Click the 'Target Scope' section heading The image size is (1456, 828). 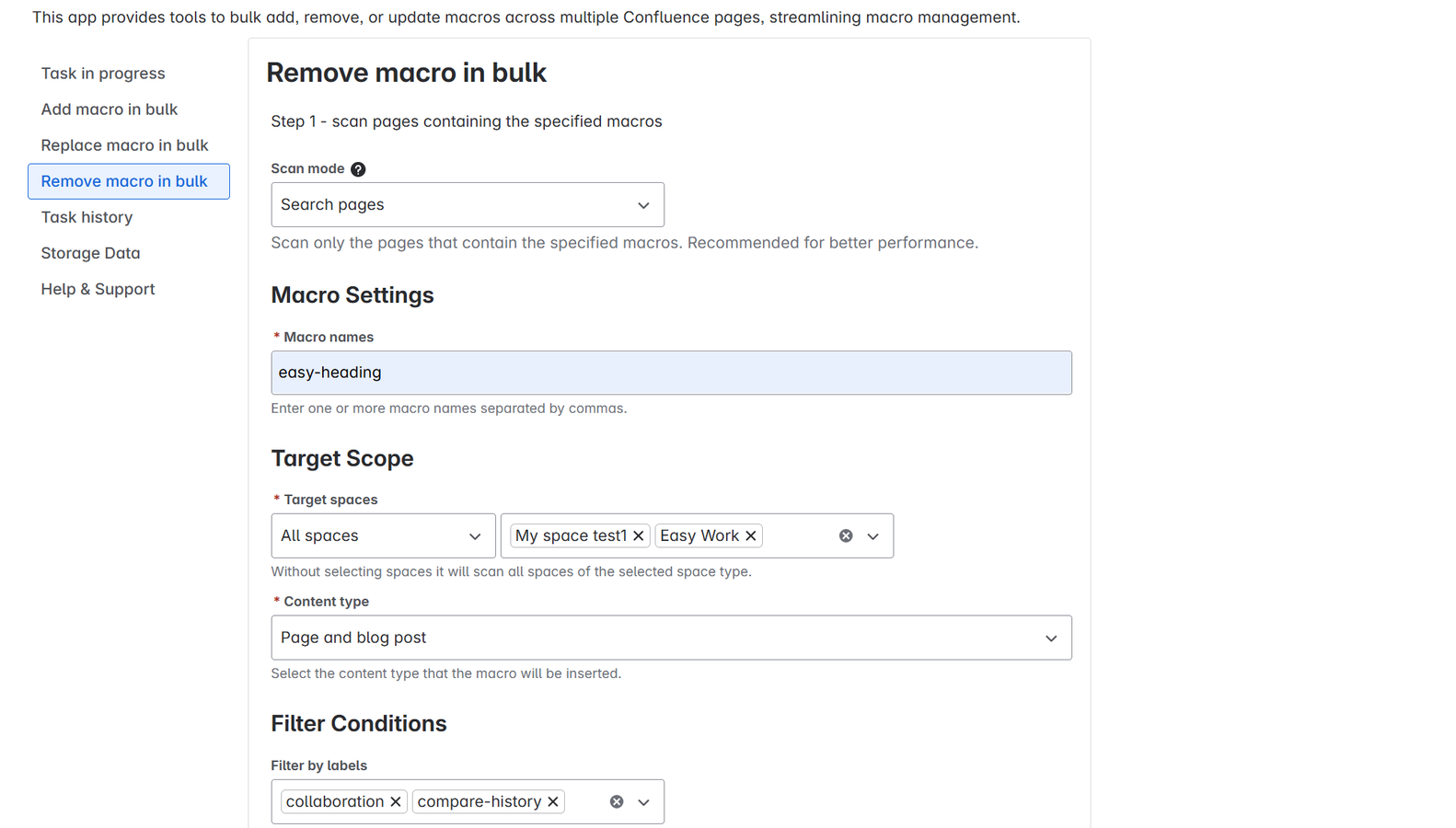[x=342, y=458]
